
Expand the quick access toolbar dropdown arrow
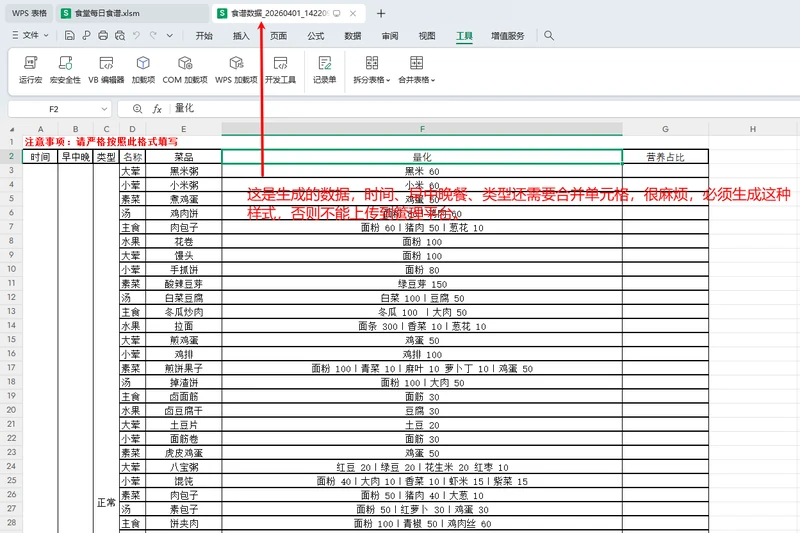170,35
